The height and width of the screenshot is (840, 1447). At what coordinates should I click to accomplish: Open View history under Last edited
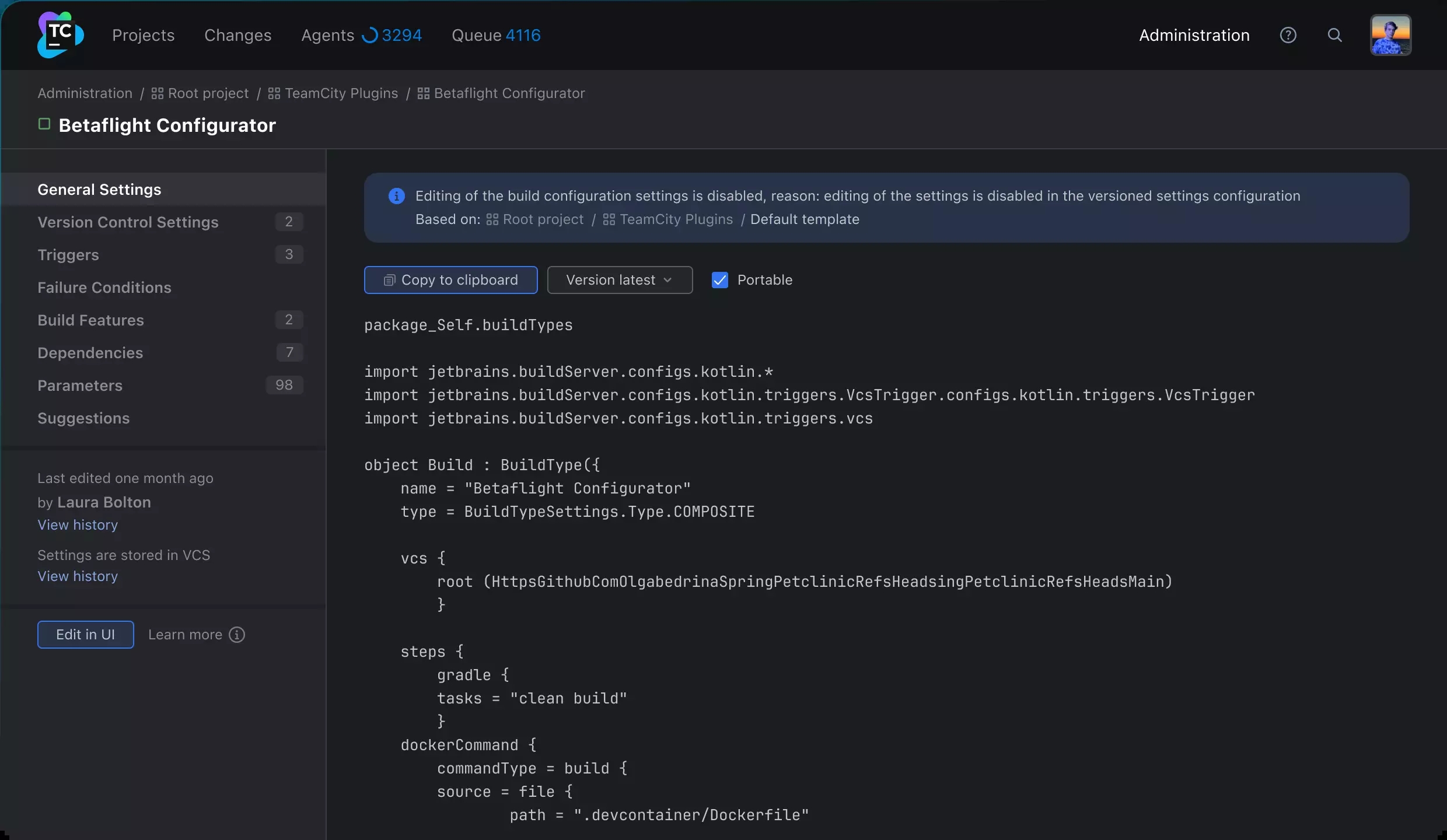(77, 525)
